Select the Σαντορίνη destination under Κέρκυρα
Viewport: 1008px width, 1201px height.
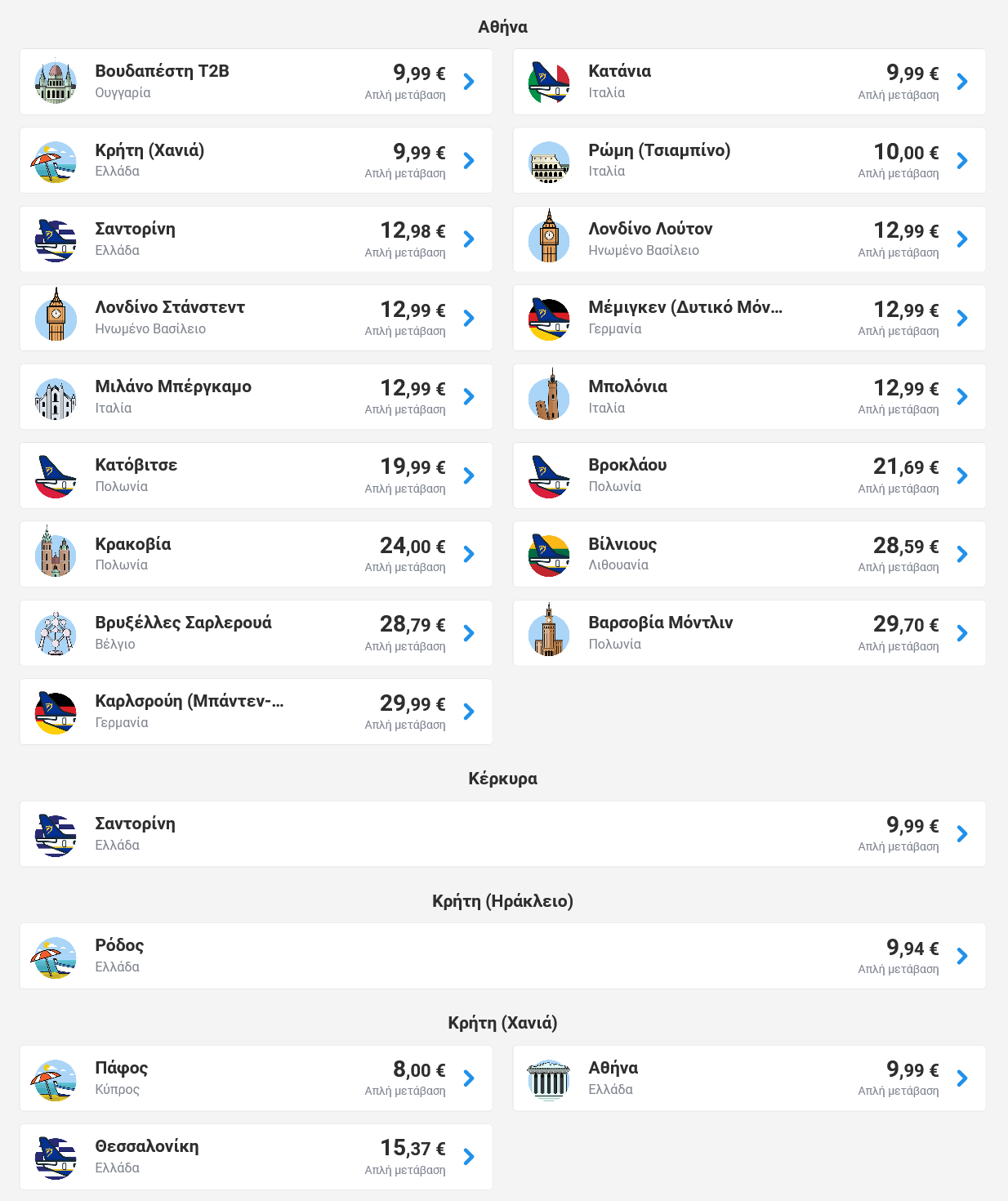click(x=503, y=834)
